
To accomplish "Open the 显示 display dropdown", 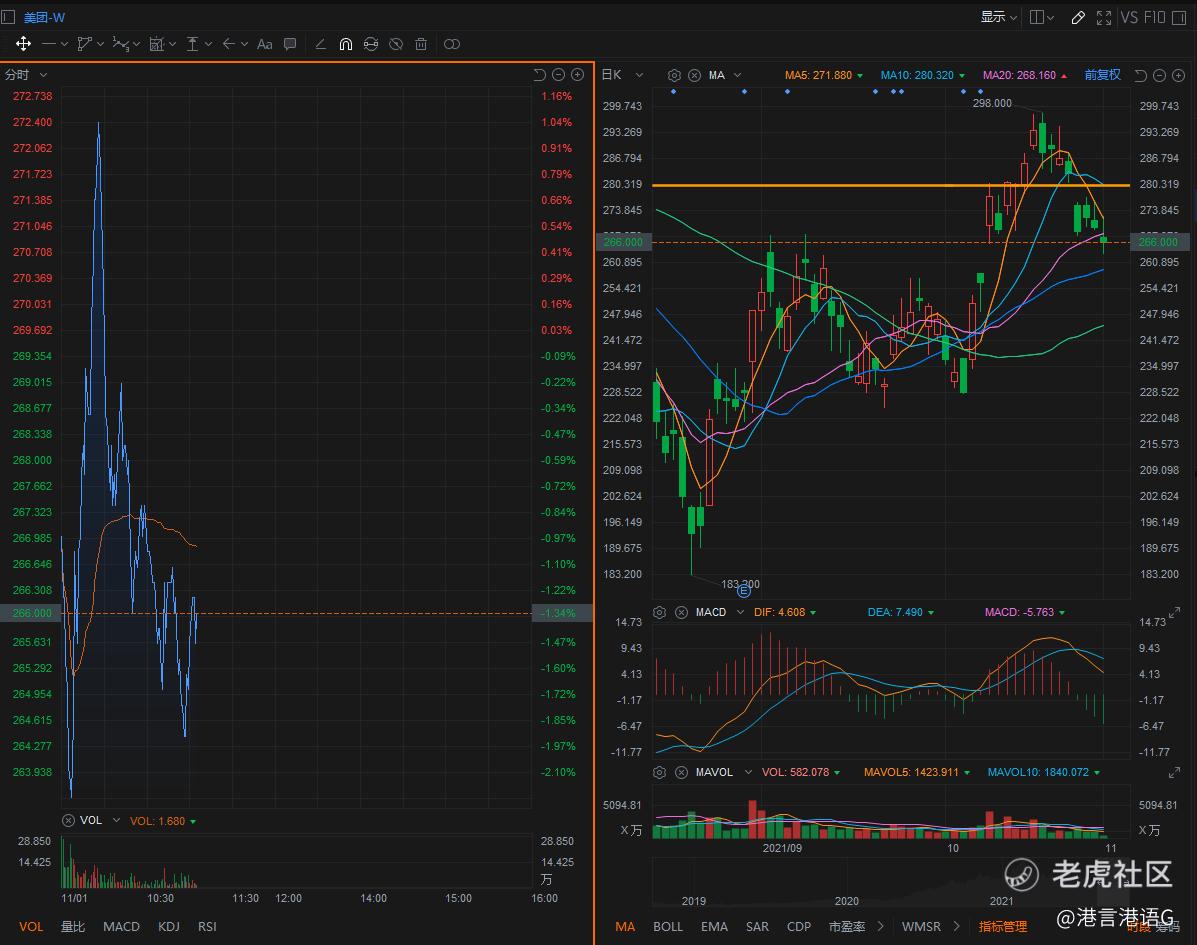I will pyautogui.click(x=999, y=17).
